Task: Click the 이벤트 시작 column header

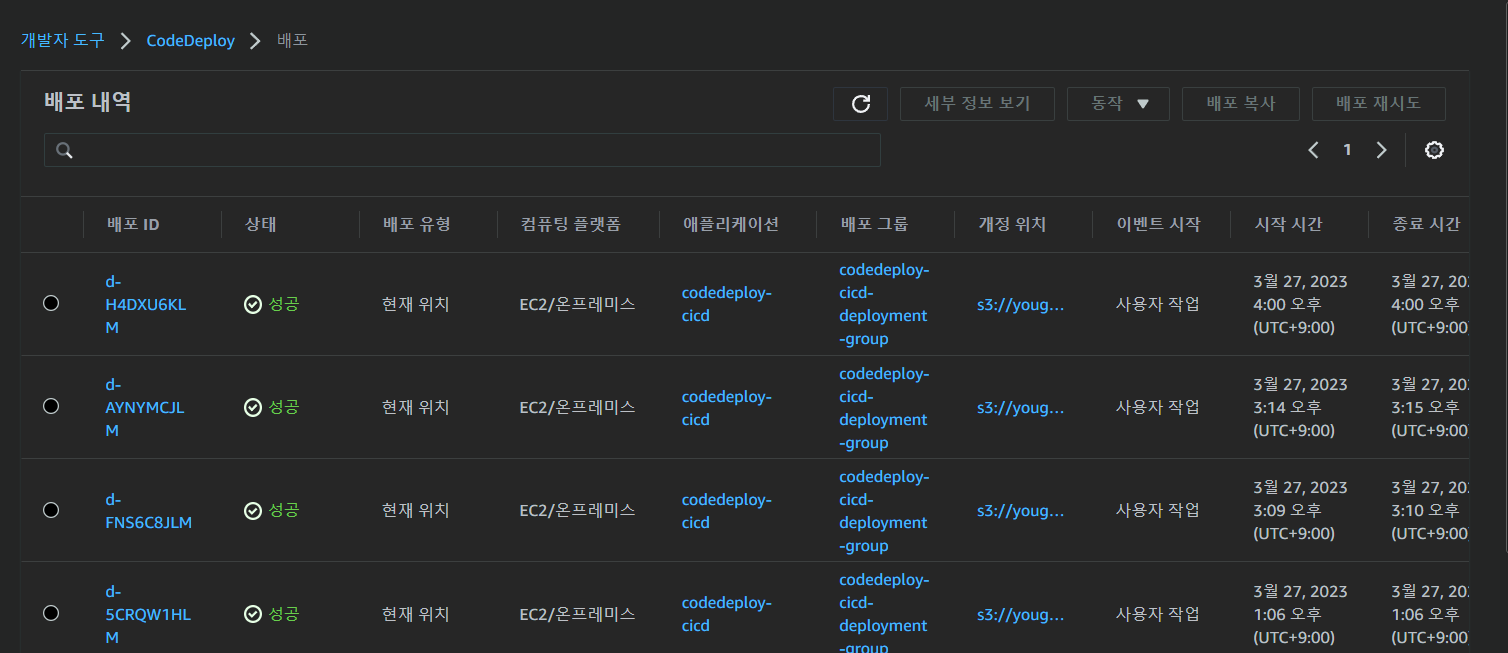Action: [x=1158, y=224]
